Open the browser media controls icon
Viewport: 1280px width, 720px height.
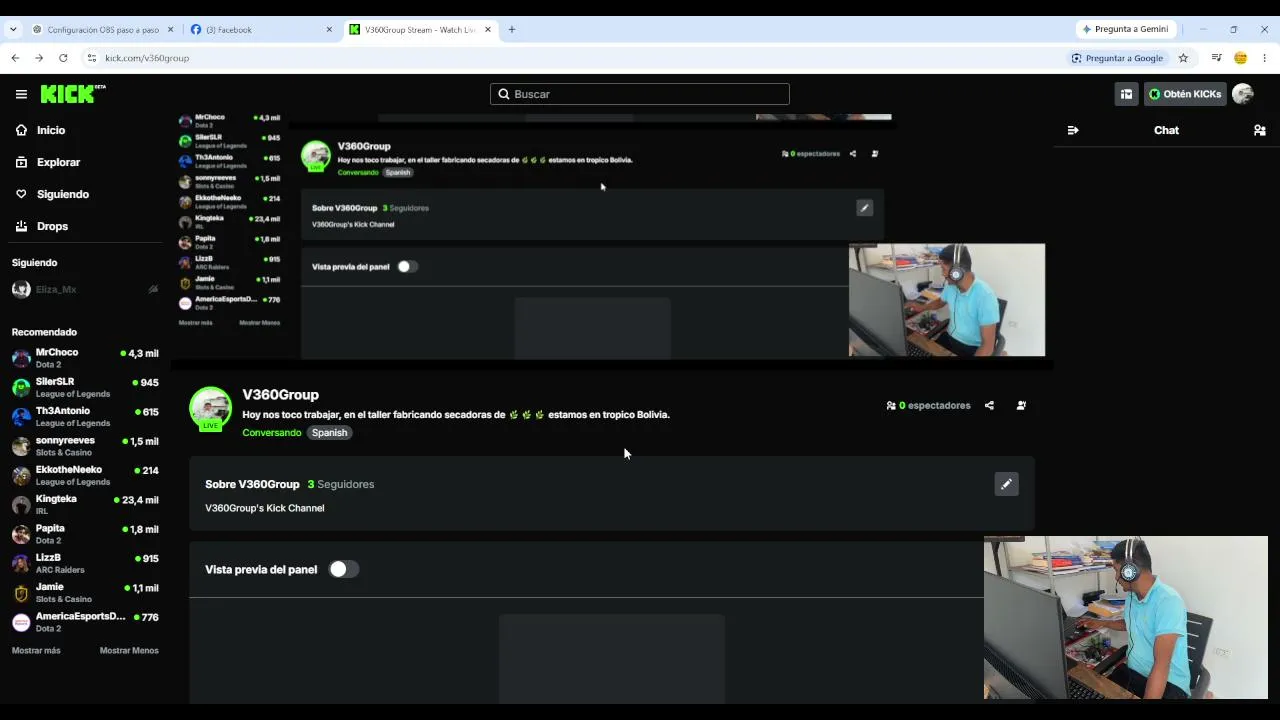point(1216,58)
